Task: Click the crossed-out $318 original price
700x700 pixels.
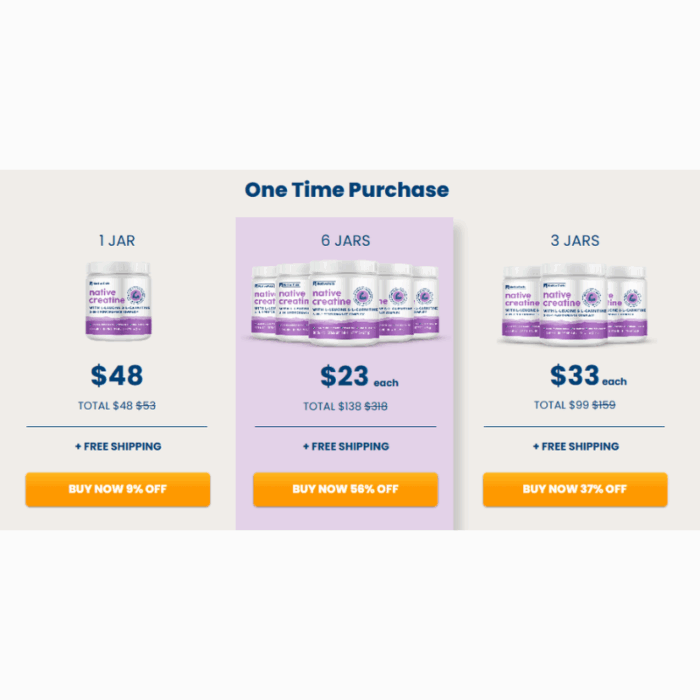Action: coord(376,406)
